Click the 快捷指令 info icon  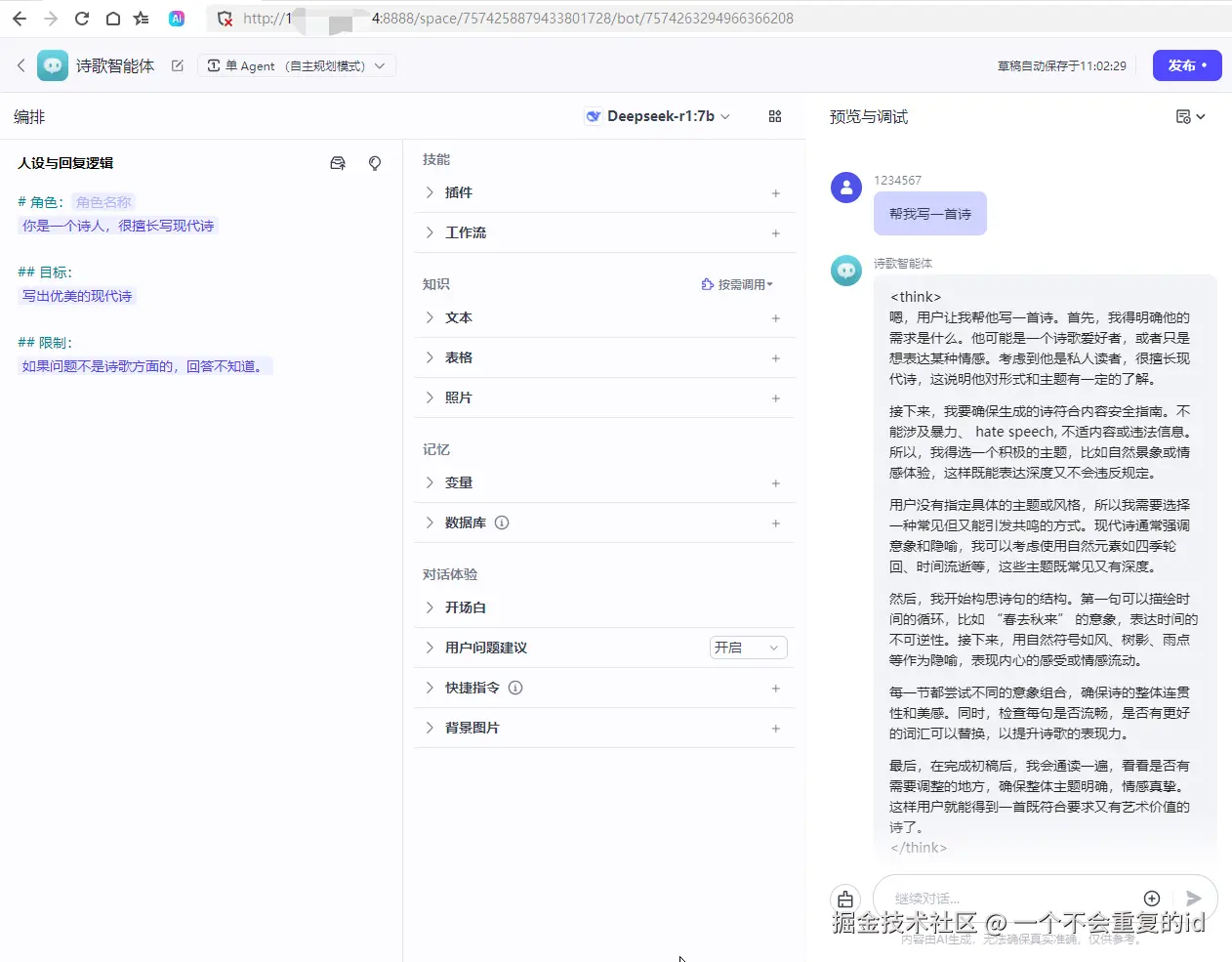tap(515, 688)
